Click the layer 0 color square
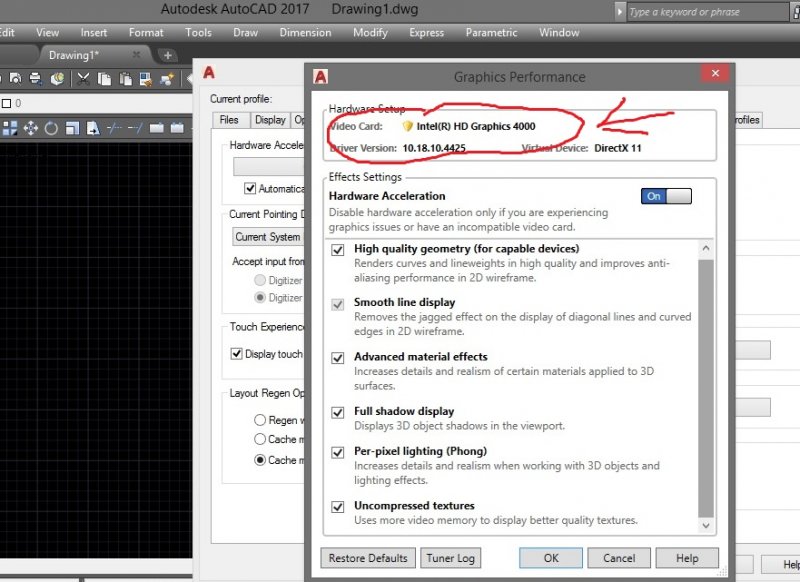The width and height of the screenshot is (800, 582). click(x=7, y=104)
